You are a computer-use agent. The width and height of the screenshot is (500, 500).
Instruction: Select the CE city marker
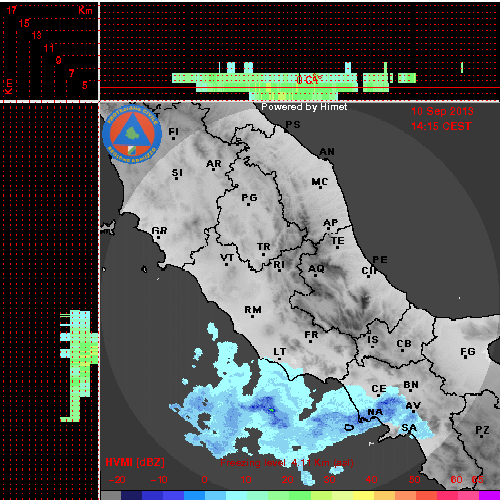[x=378, y=395]
